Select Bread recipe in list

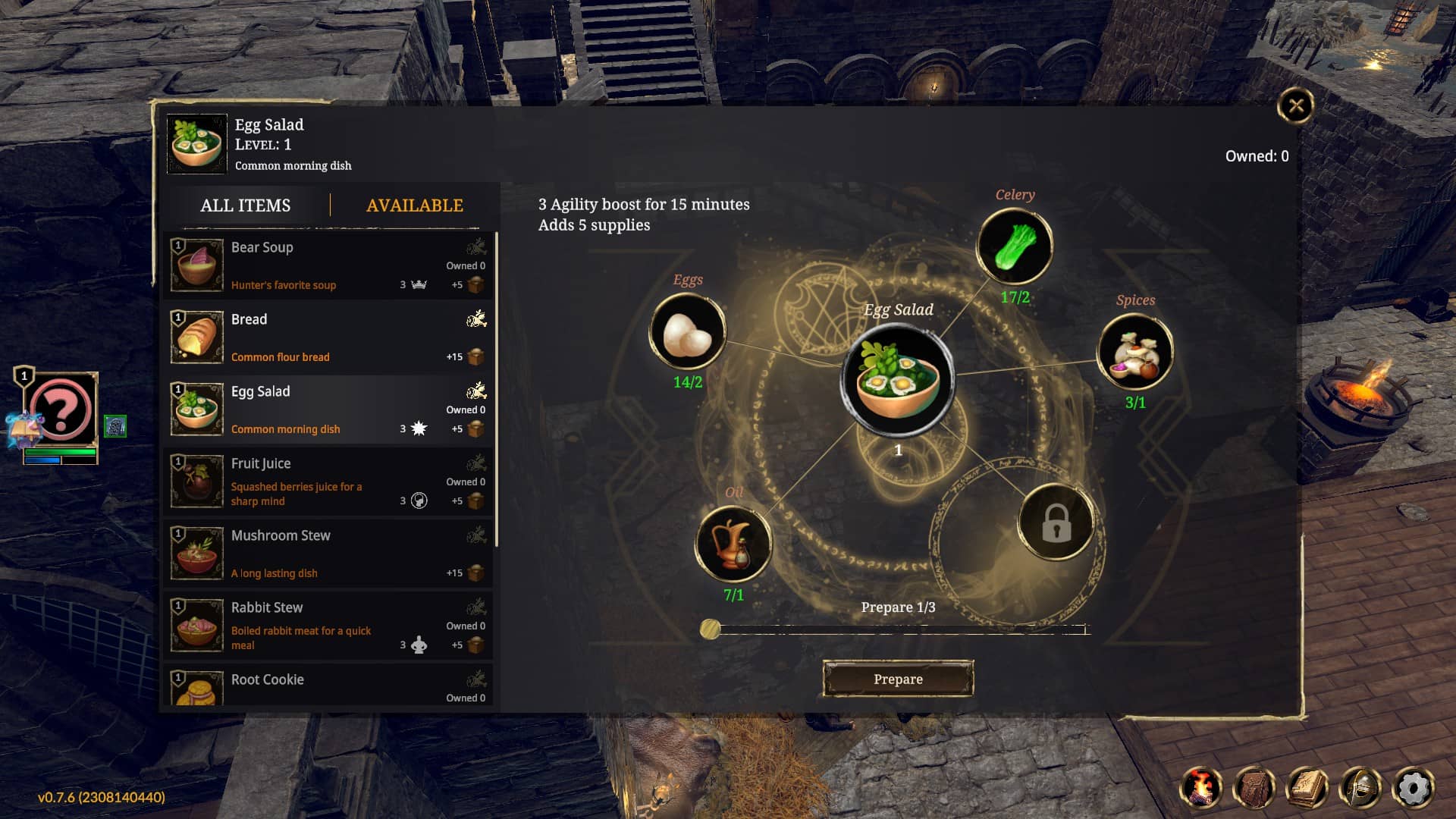tap(328, 337)
